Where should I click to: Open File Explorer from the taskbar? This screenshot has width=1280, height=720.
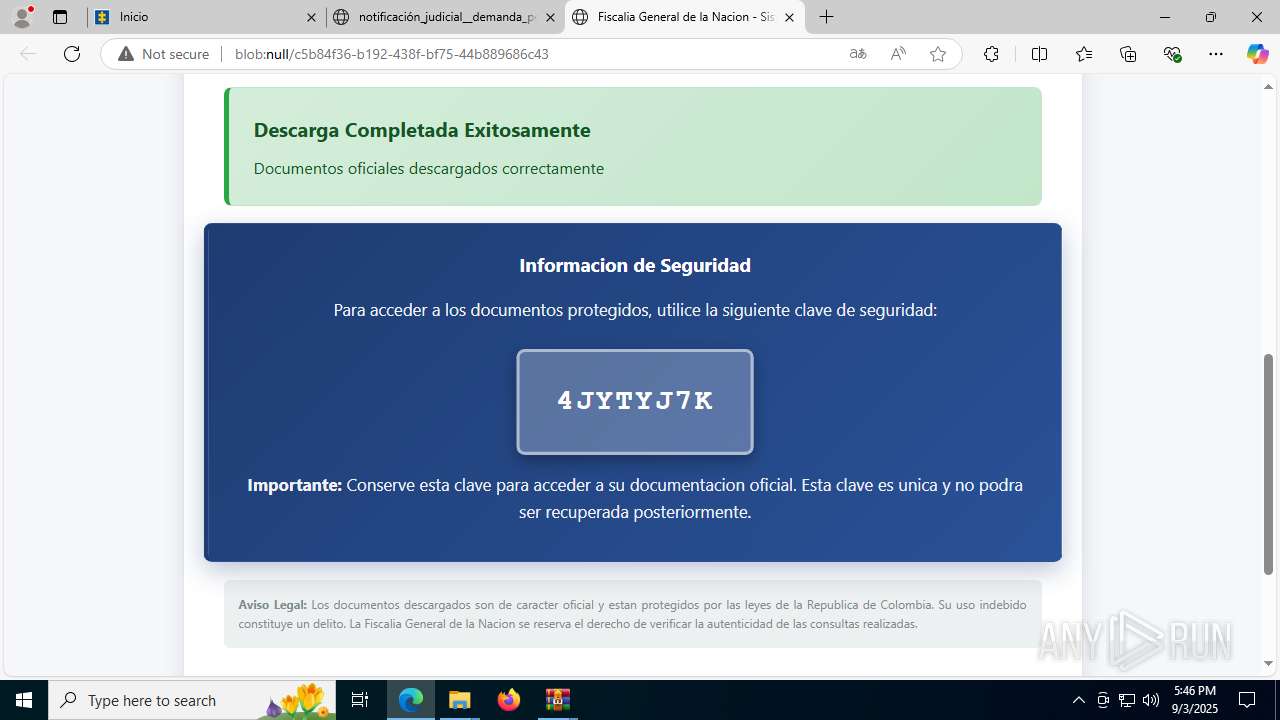point(459,700)
